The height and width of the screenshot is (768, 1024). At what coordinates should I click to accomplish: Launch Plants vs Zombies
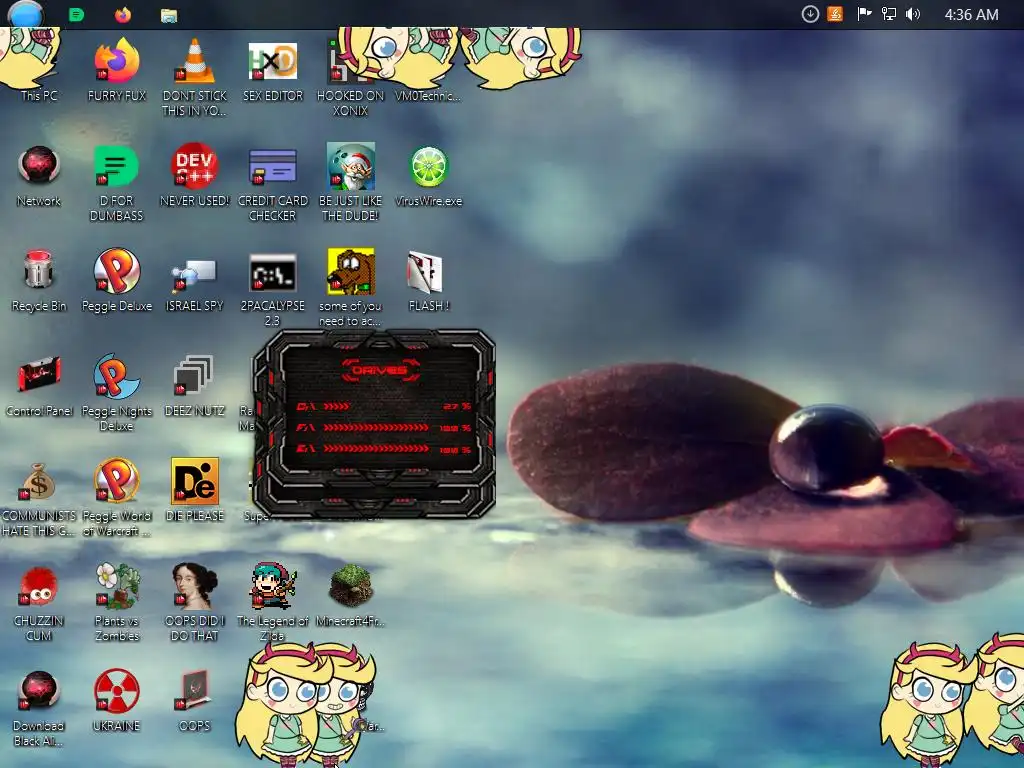click(x=117, y=603)
